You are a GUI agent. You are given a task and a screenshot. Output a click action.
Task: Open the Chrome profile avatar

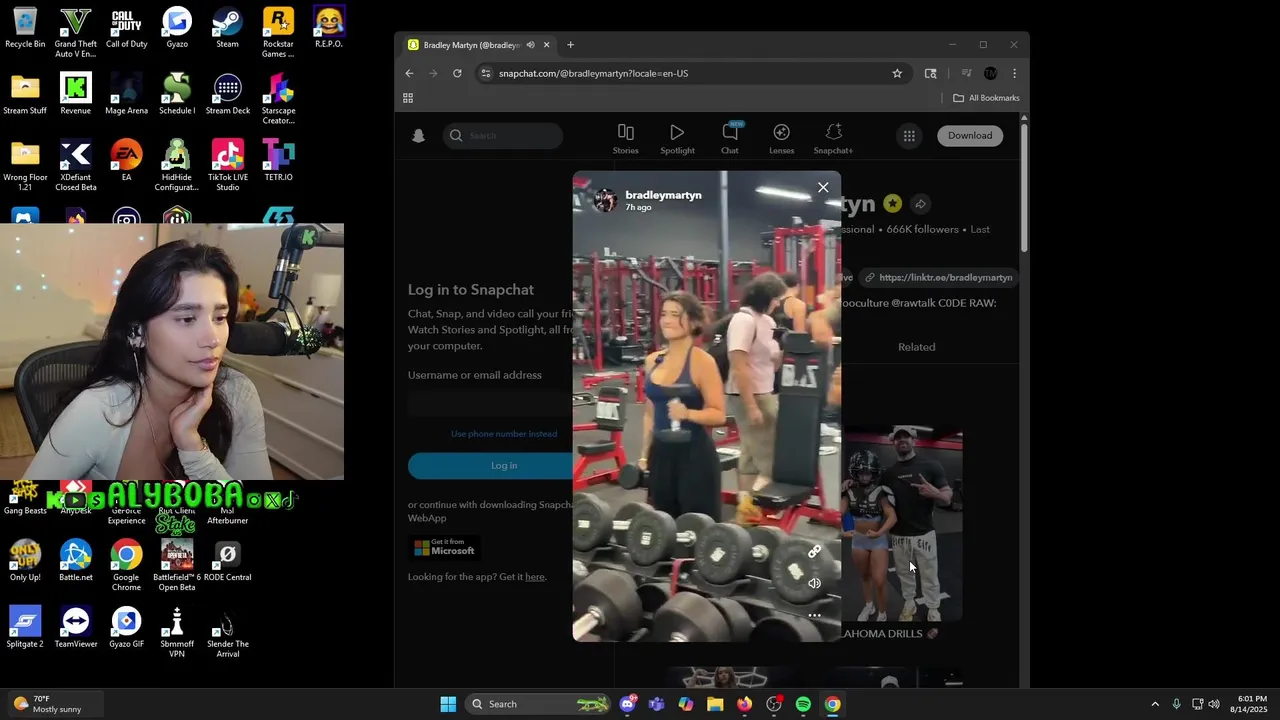pos(990,73)
